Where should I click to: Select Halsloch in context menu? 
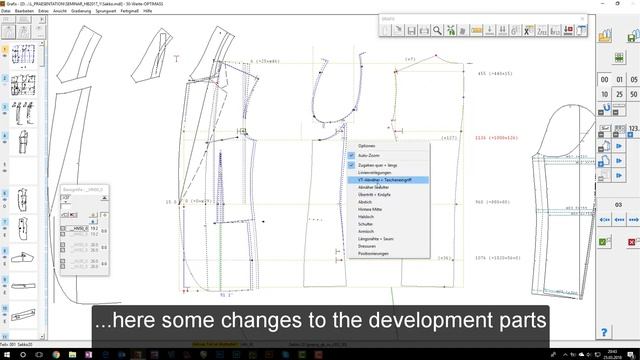[x=366, y=217]
